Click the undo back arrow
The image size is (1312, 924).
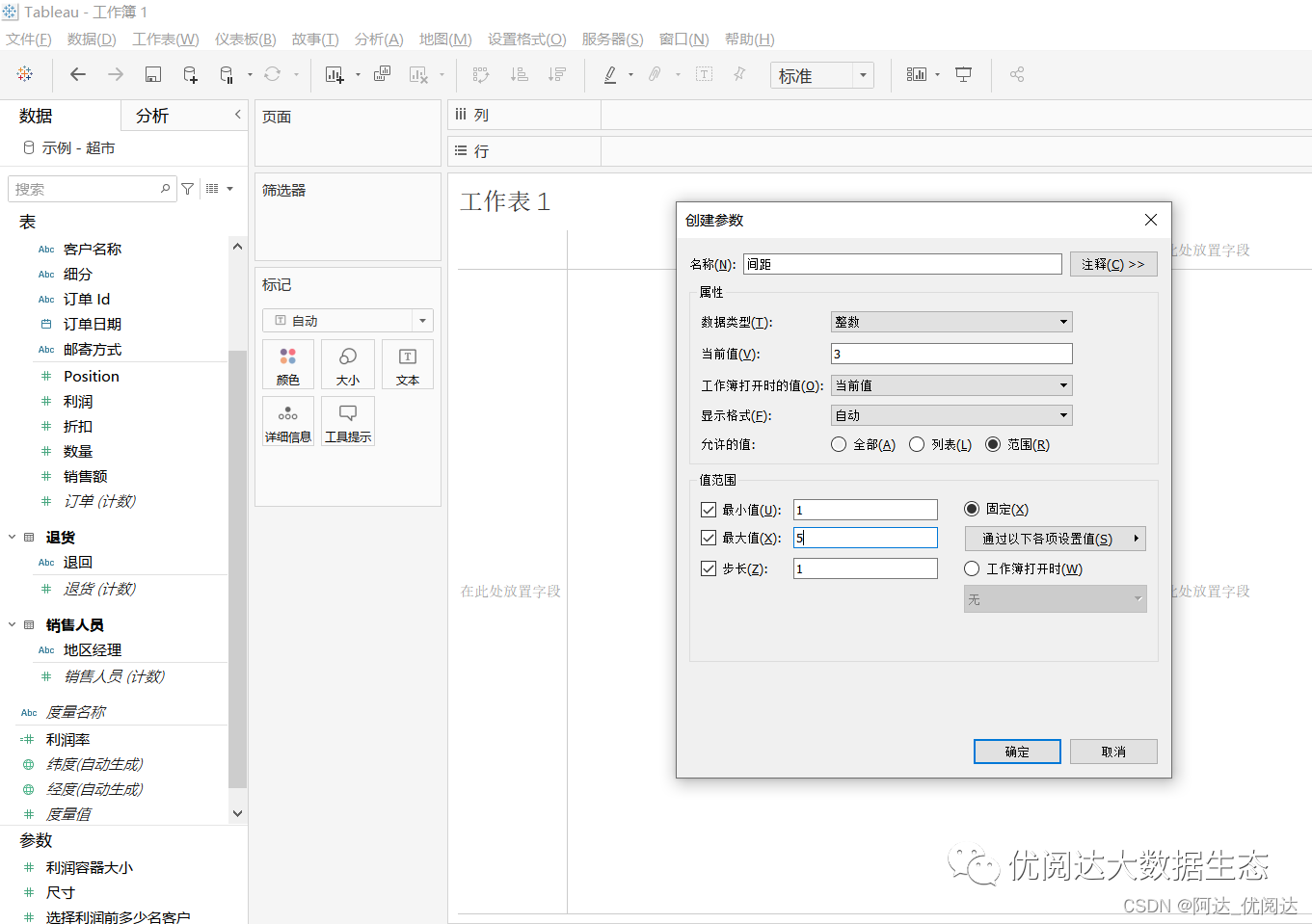point(78,74)
